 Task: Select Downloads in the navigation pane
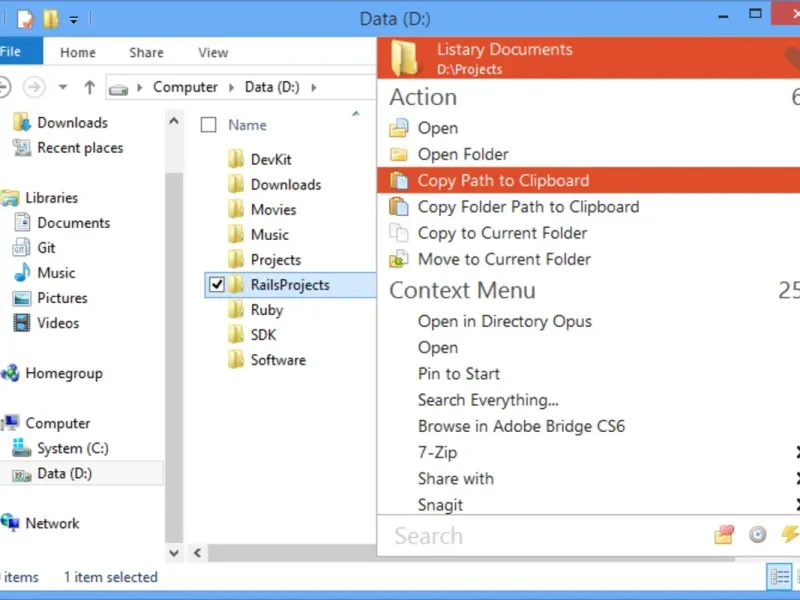click(72, 122)
